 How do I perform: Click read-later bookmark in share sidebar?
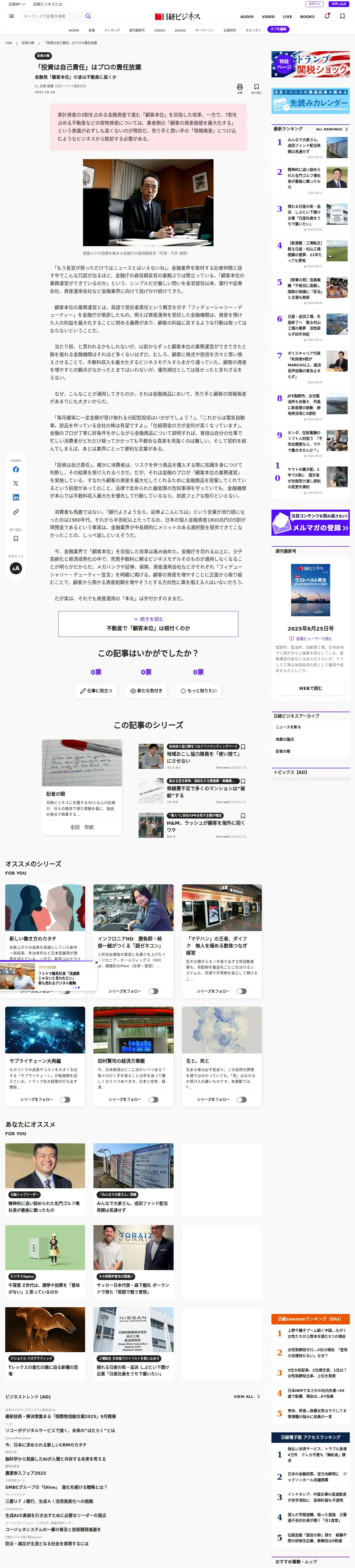click(16, 538)
